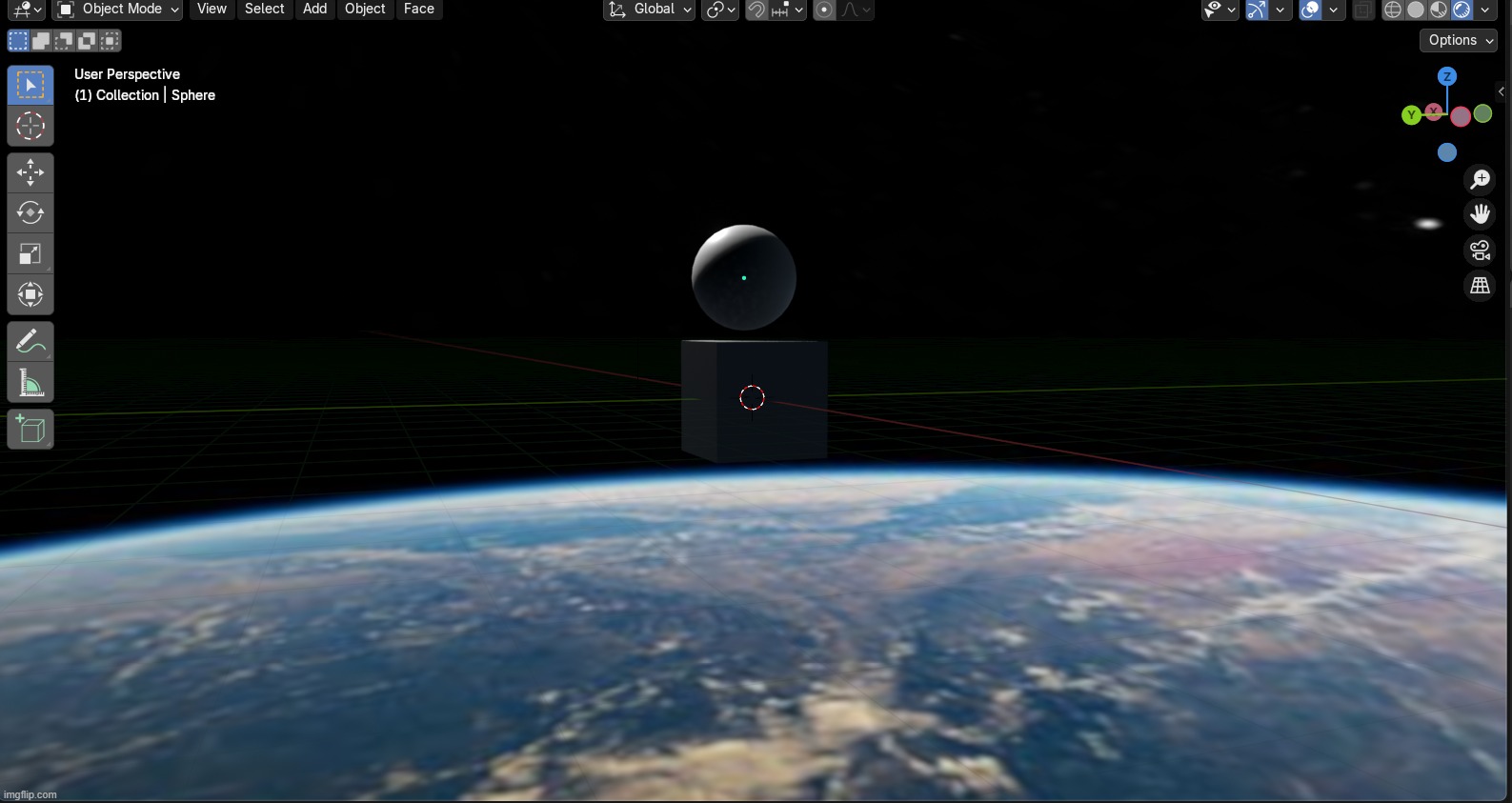
Task: Switch to wireframe viewport shading
Action: point(1393,10)
